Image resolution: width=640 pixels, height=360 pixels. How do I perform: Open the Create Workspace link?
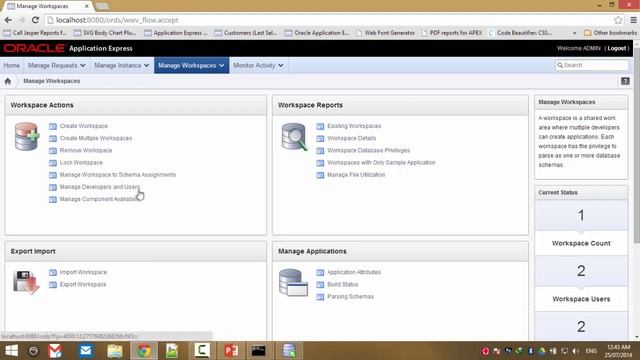pos(84,126)
